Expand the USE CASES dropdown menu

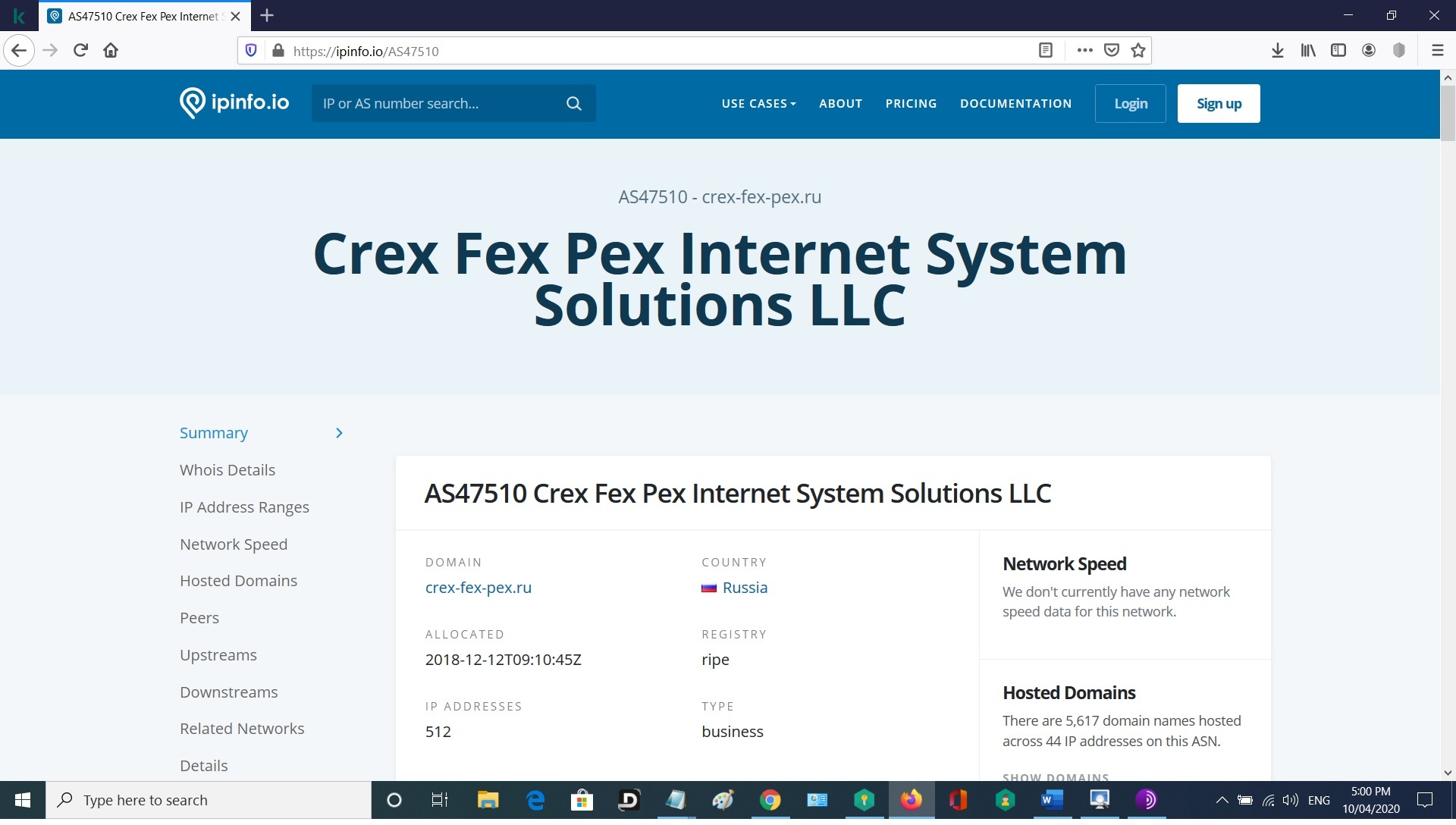pyautogui.click(x=758, y=104)
